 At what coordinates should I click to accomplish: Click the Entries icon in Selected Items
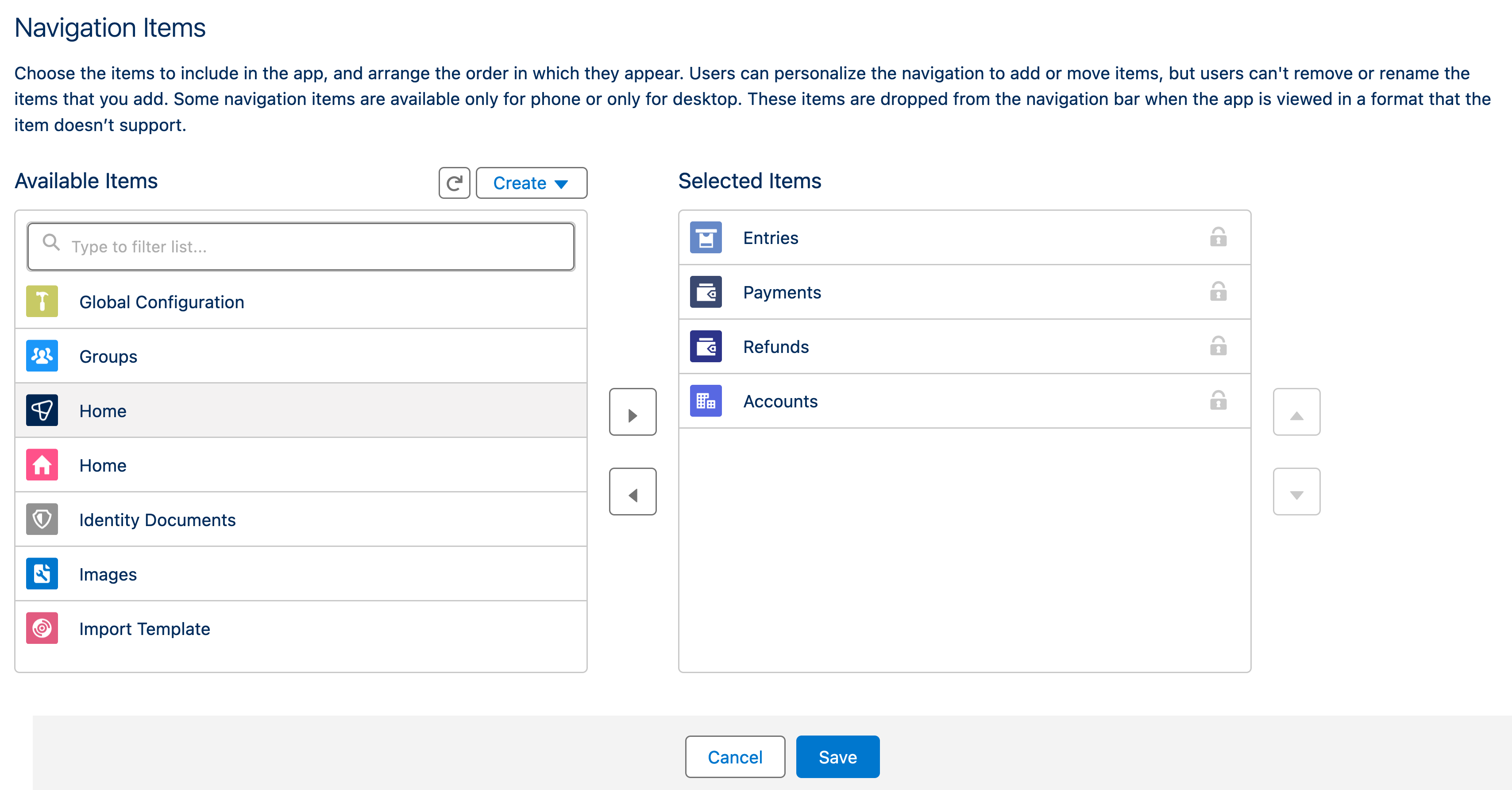tap(706, 237)
